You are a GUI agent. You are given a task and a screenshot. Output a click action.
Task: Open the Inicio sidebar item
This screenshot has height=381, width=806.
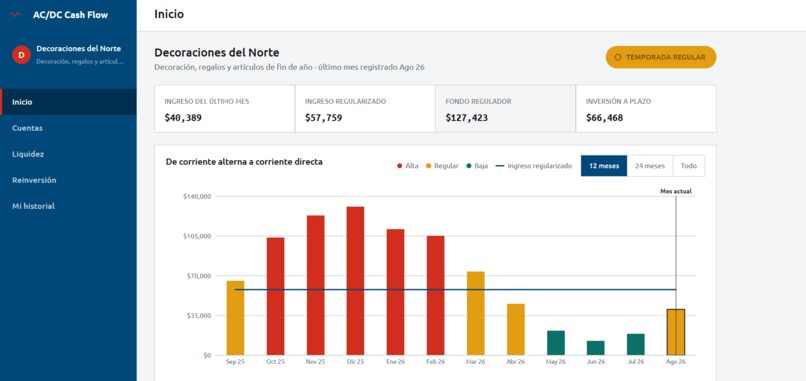[68, 102]
